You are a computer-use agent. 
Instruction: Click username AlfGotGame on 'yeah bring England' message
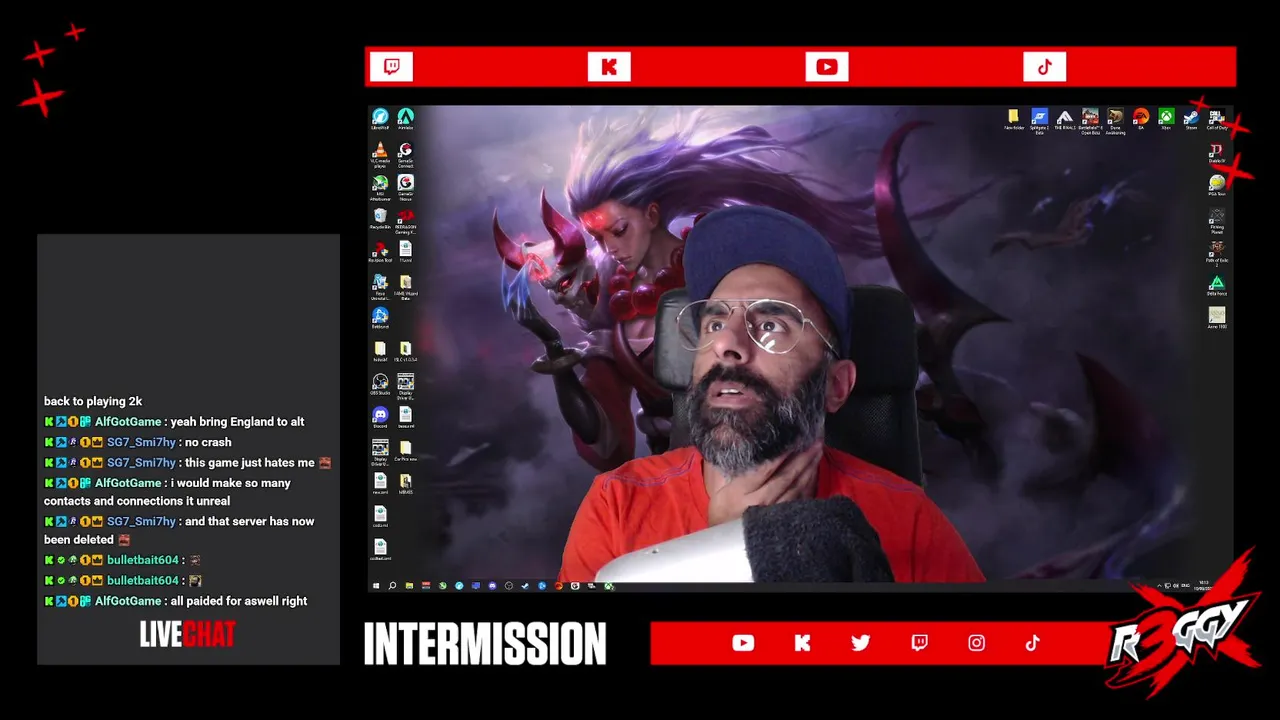pyautogui.click(x=128, y=422)
